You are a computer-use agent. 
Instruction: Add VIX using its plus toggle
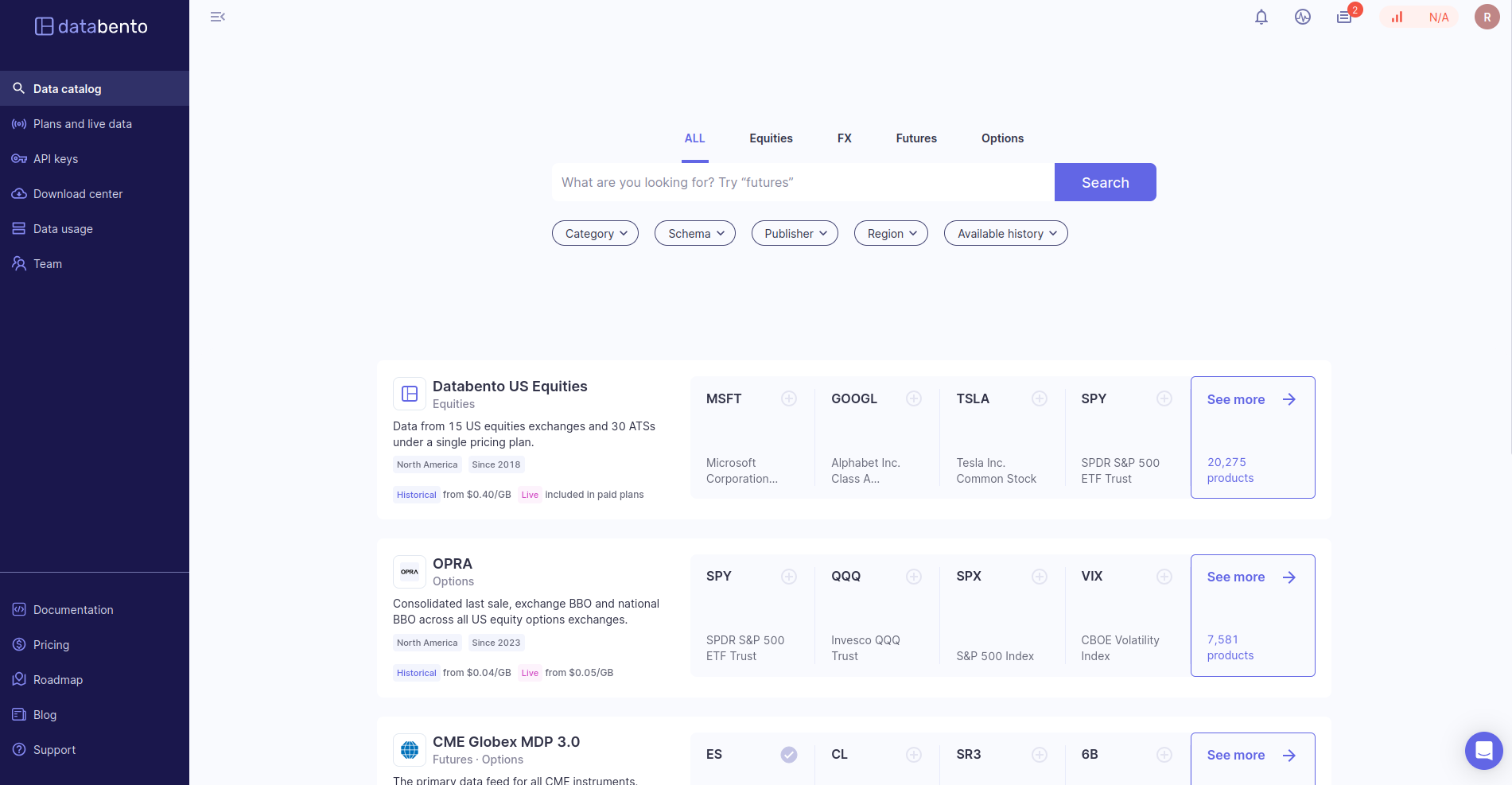[1164, 577]
